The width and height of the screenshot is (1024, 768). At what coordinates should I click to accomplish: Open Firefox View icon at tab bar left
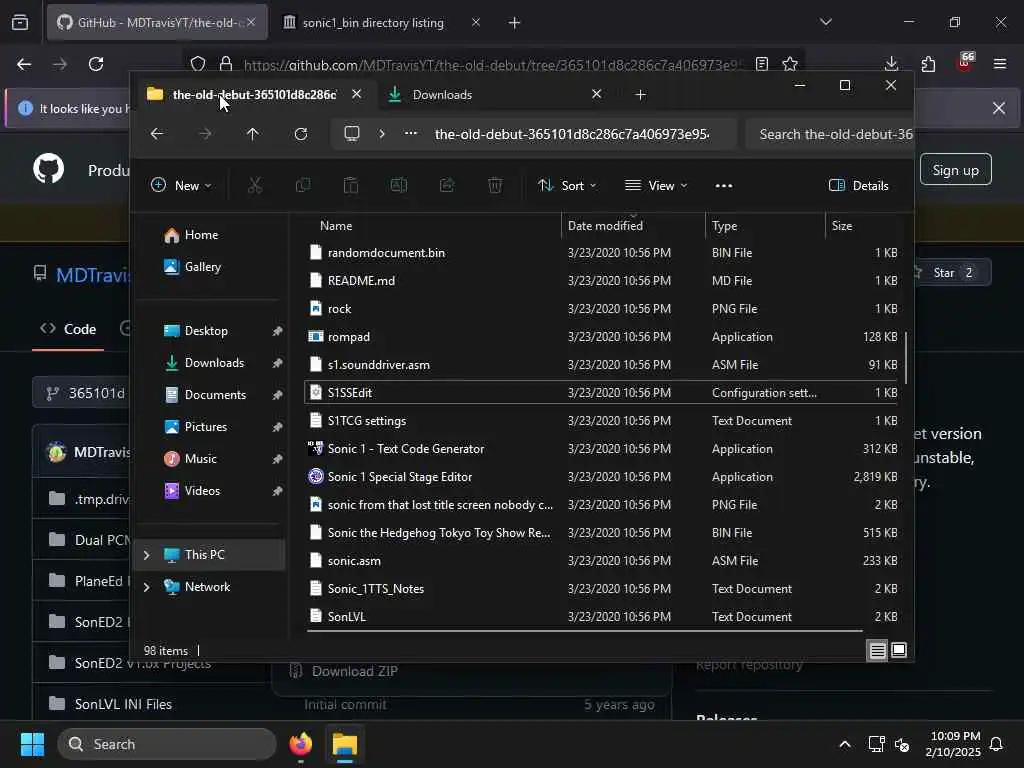point(20,23)
